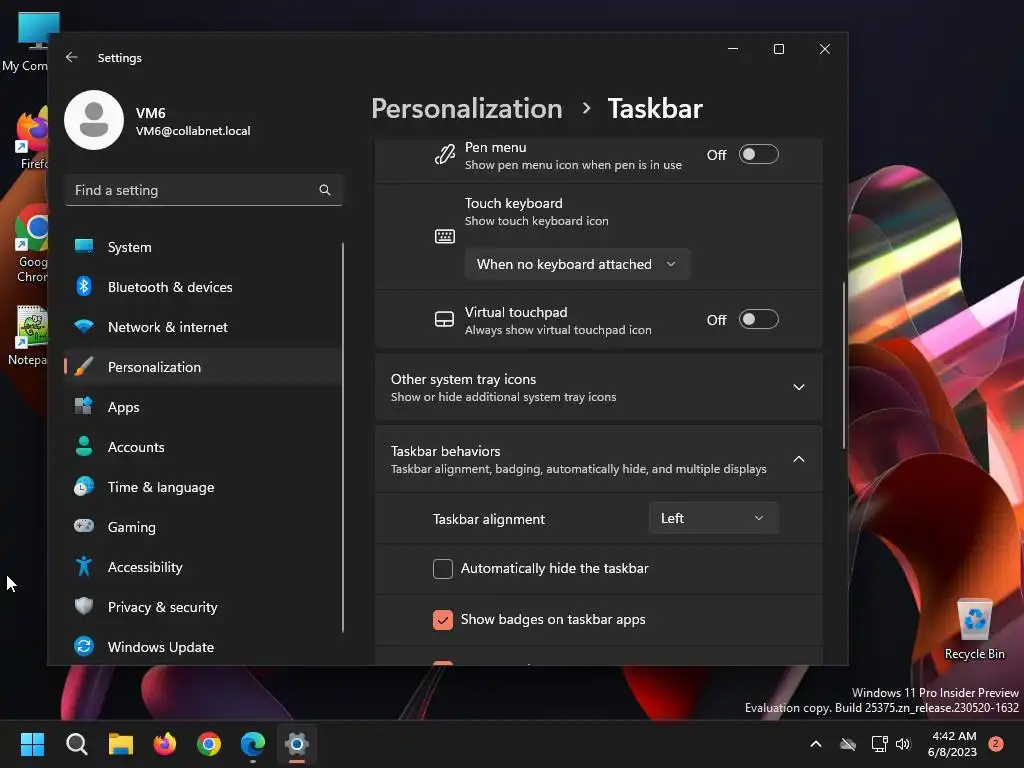Select the My Computer desktop icon
The height and width of the screenshot is (768, 1024).
[24, 42]
